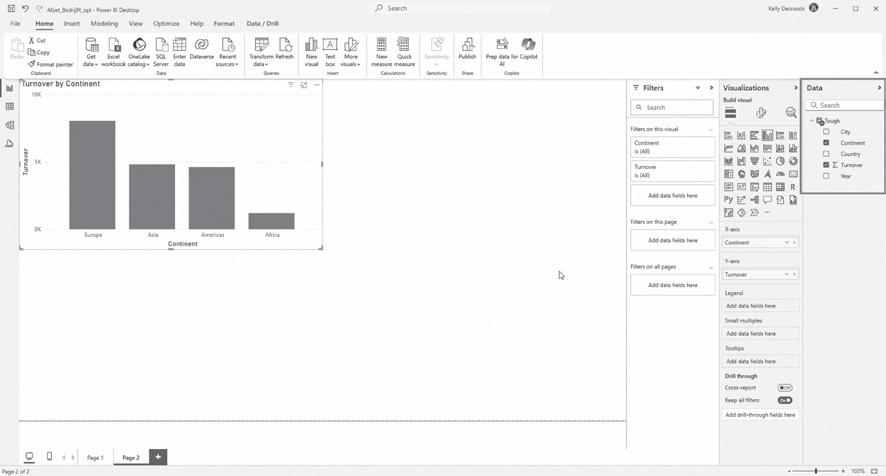
Task: Open the Recent sources dropdown
Action: click(x=228, y=52)
